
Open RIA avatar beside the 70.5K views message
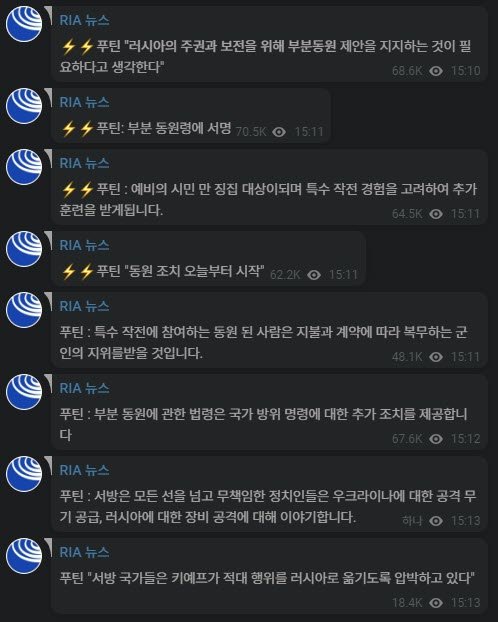[x=24, y=106]
